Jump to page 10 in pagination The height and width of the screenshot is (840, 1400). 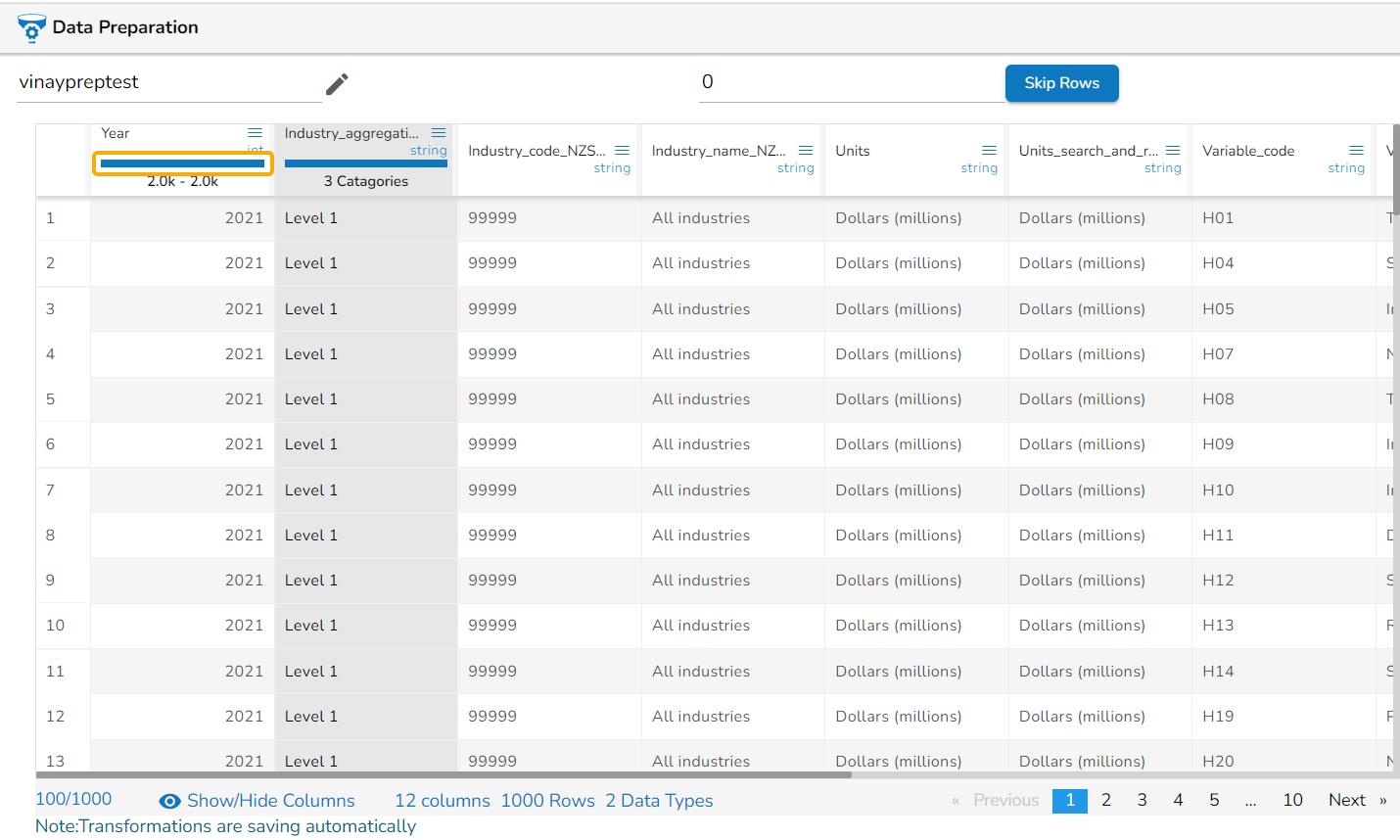click(x=1292, y=800)
